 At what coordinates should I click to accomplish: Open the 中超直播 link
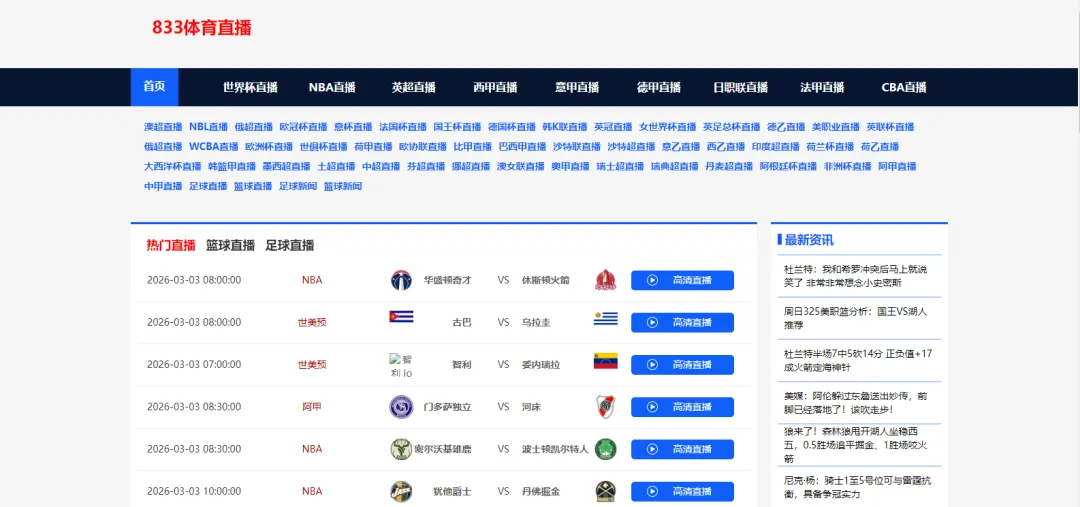click(x=381, y=166)
